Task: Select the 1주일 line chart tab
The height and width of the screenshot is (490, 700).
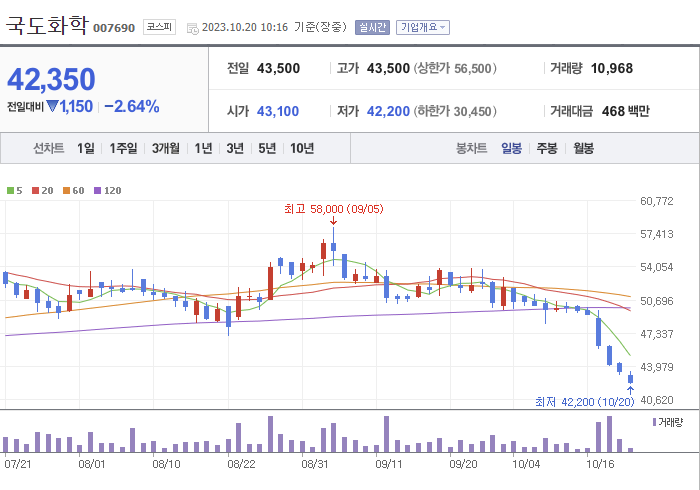Action: (x=123, y=148)
